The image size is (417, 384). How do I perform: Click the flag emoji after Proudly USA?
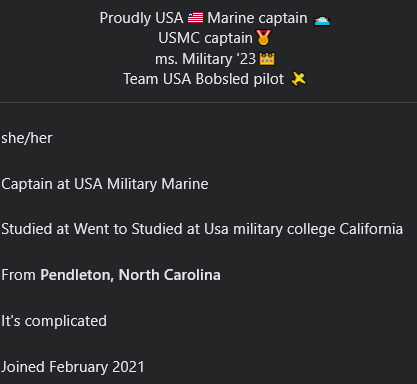[x=195, y=18]
